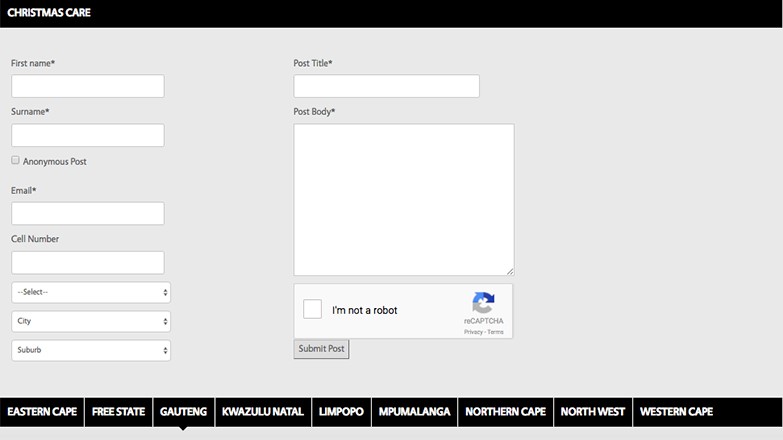Image resolution: width=783 pixels, height=440 pixels.
Task: Open the Gauteng tab
Action: (x=183, y=412)
